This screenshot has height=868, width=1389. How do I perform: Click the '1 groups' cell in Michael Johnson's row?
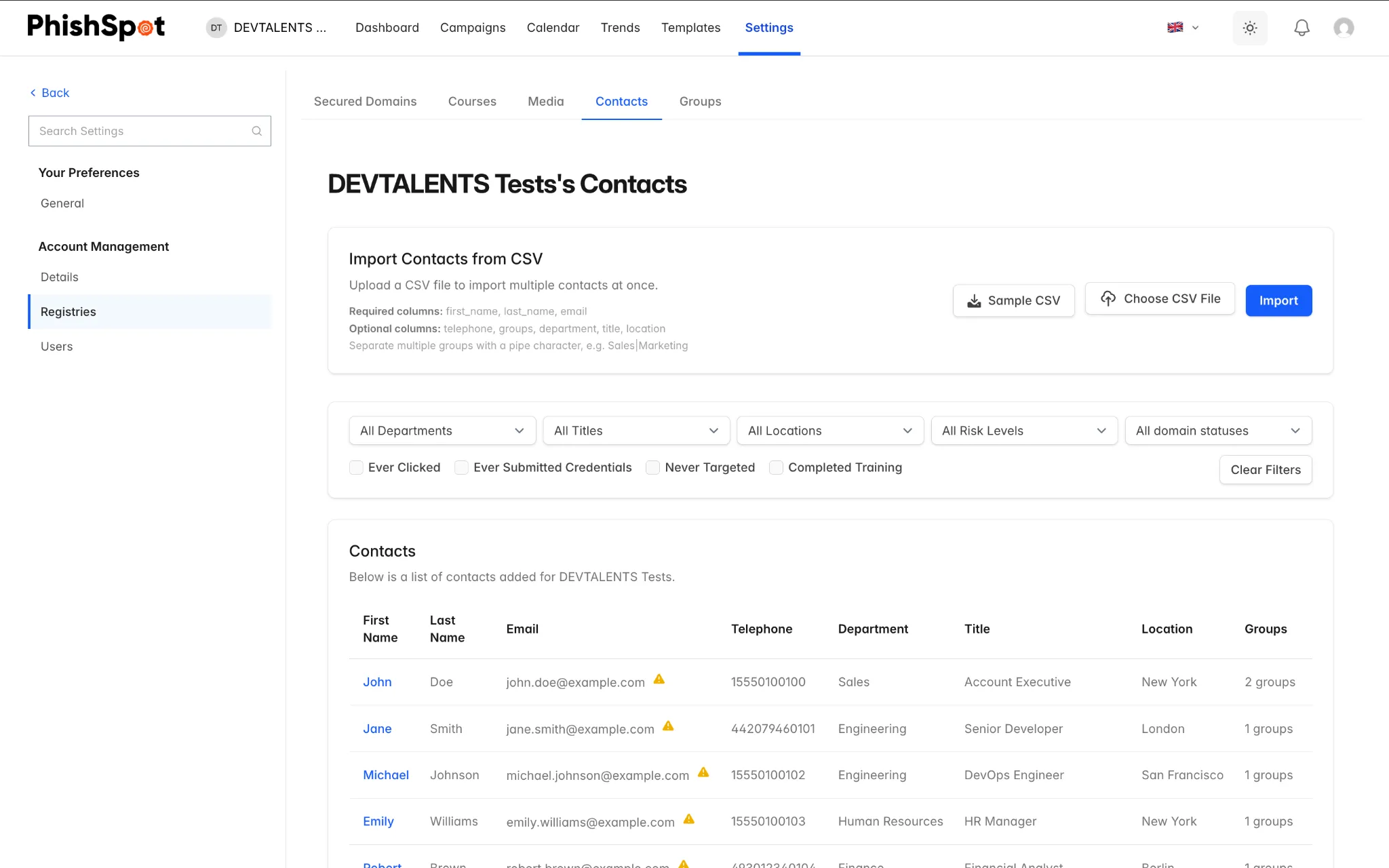pos(1268,775)
